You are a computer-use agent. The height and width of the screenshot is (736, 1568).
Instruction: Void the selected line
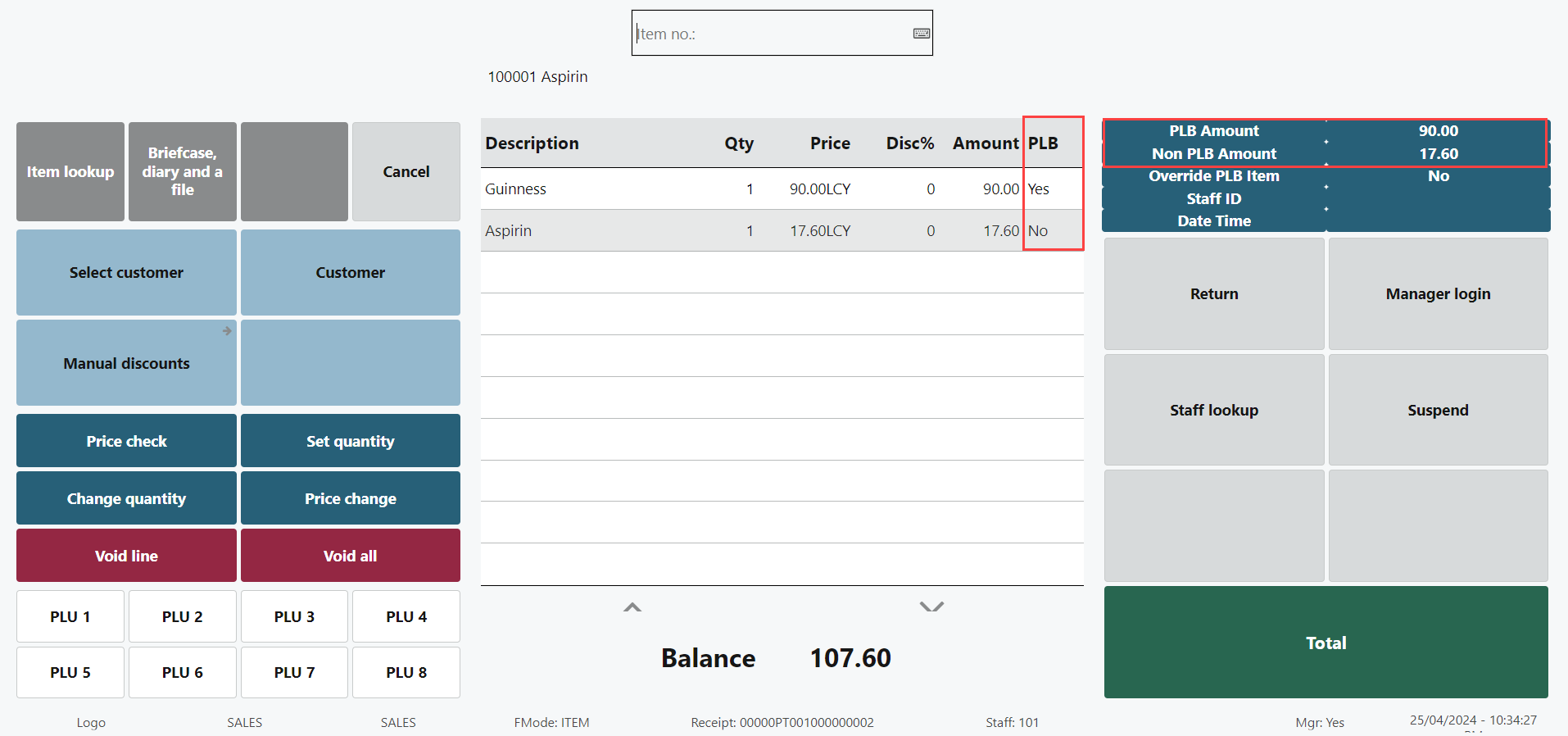tap(126, 556)
